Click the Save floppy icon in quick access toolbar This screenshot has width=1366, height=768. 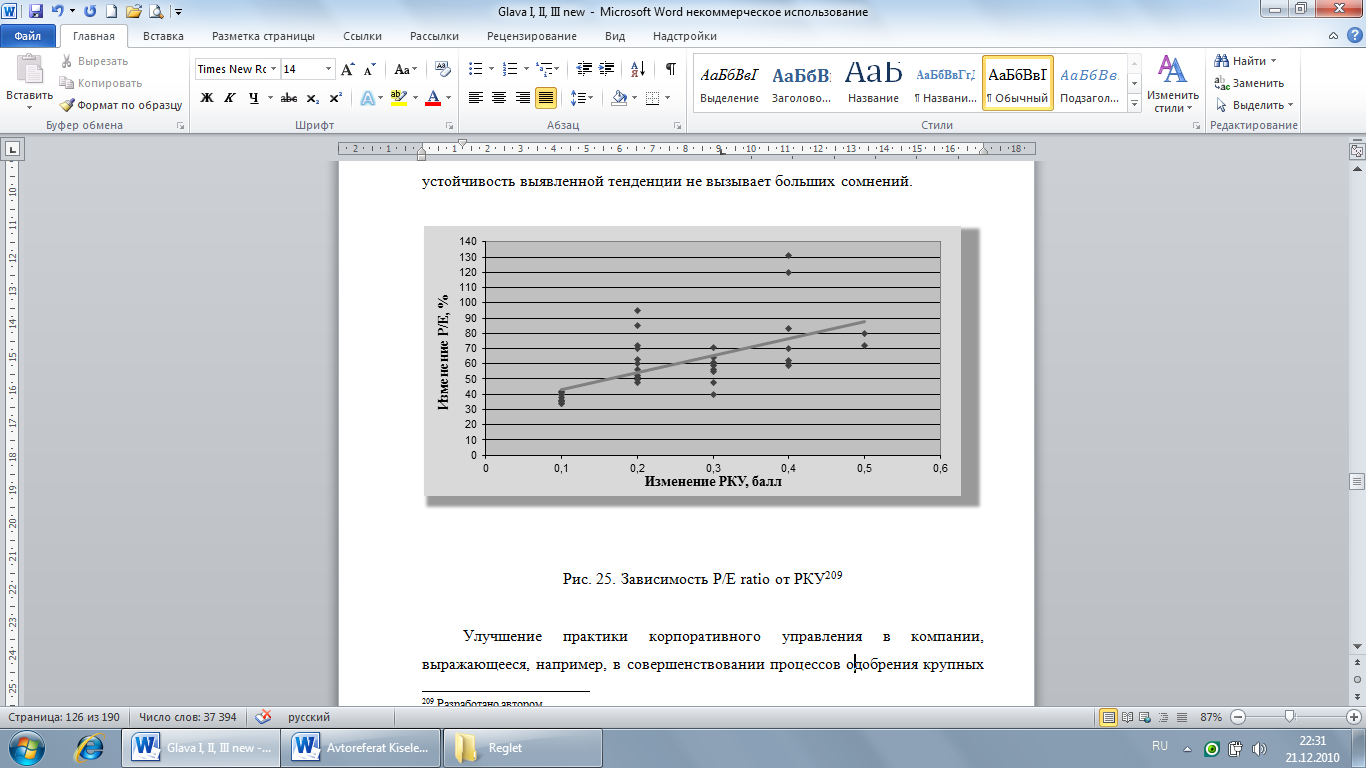pyautogui.click(x=36, y=12)
